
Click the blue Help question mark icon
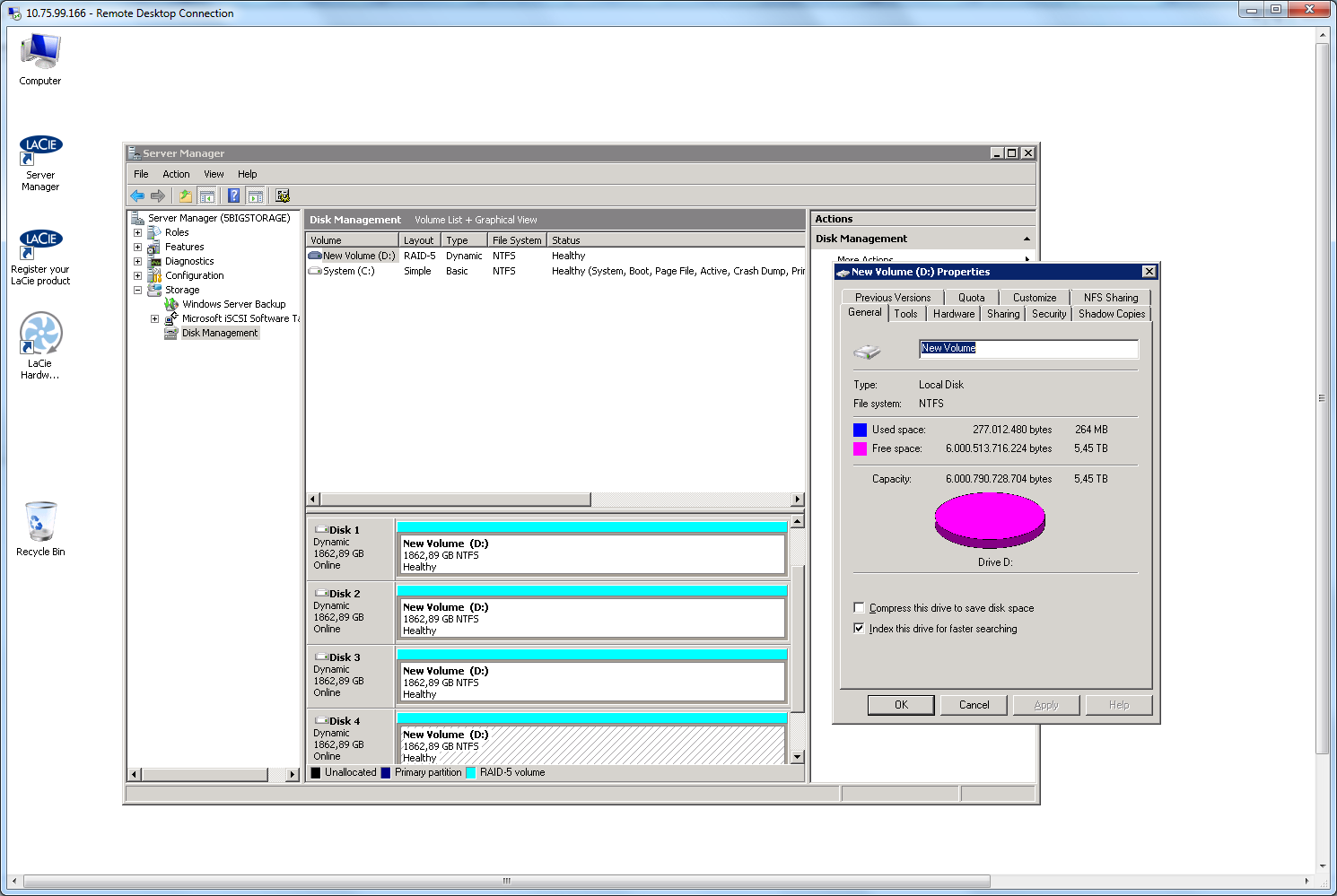[x=233, y=196]
